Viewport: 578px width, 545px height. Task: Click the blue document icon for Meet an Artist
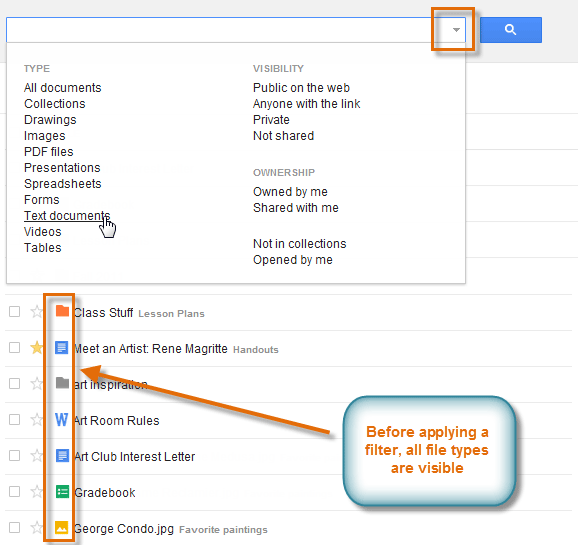(62, 347)
